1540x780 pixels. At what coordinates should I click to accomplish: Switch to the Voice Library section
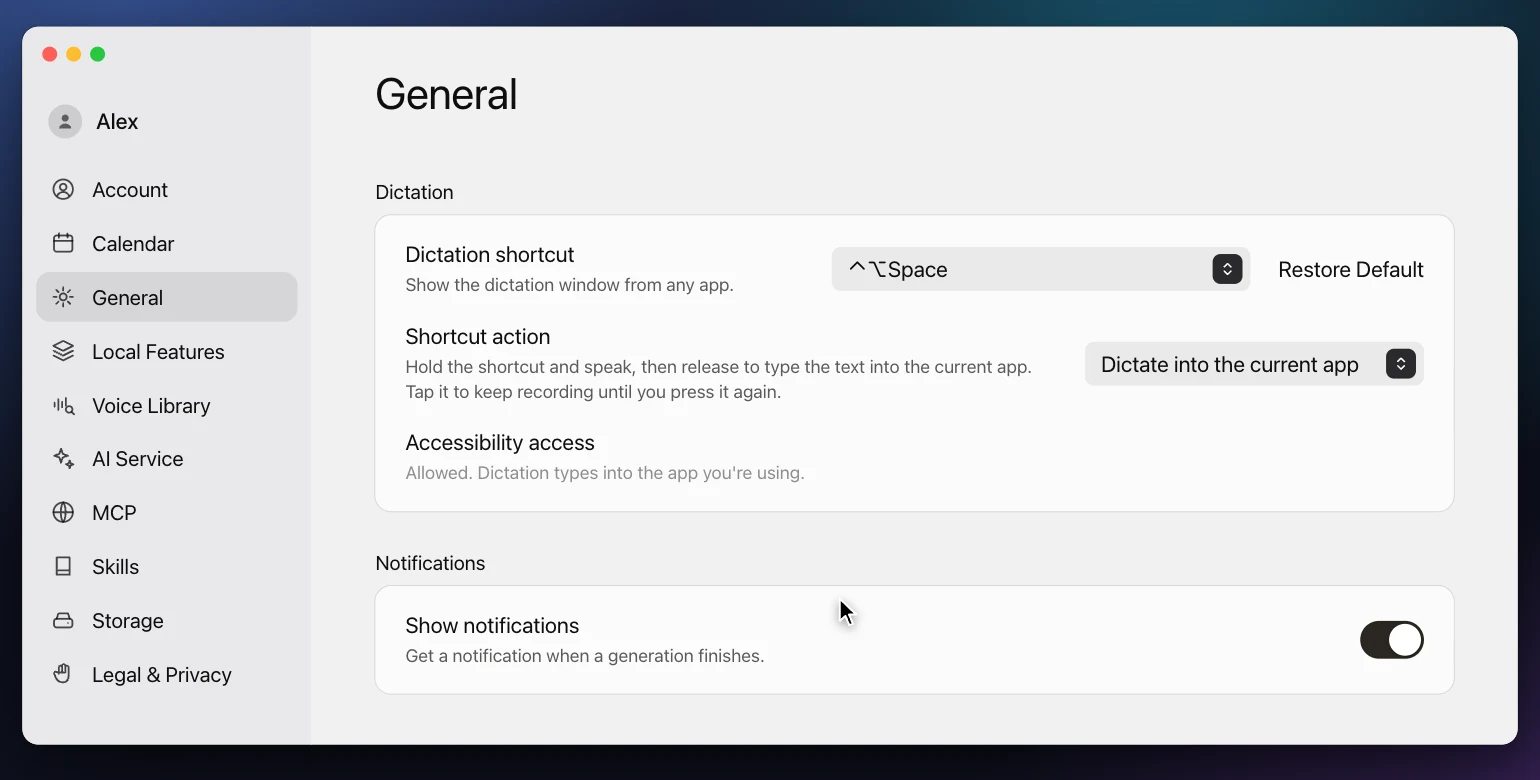[x=167, y=406]
